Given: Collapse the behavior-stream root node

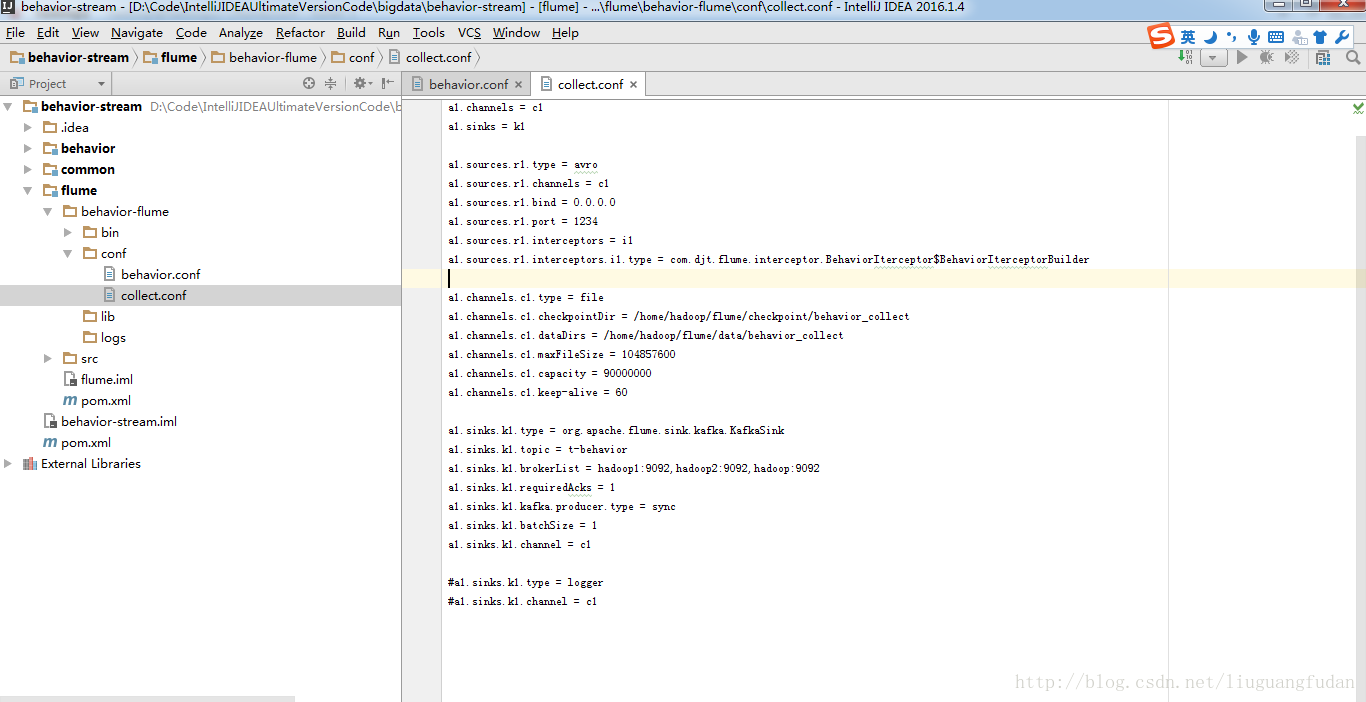Looking at the screenshot, I should tap(8, 106).
